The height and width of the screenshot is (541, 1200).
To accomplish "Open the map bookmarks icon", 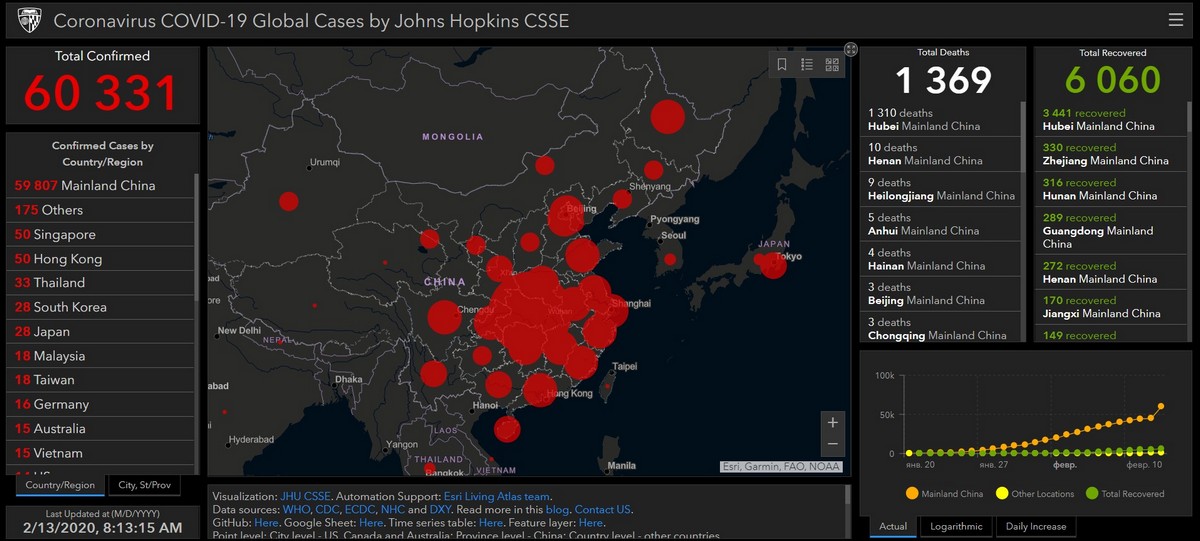I will (782, 65).
